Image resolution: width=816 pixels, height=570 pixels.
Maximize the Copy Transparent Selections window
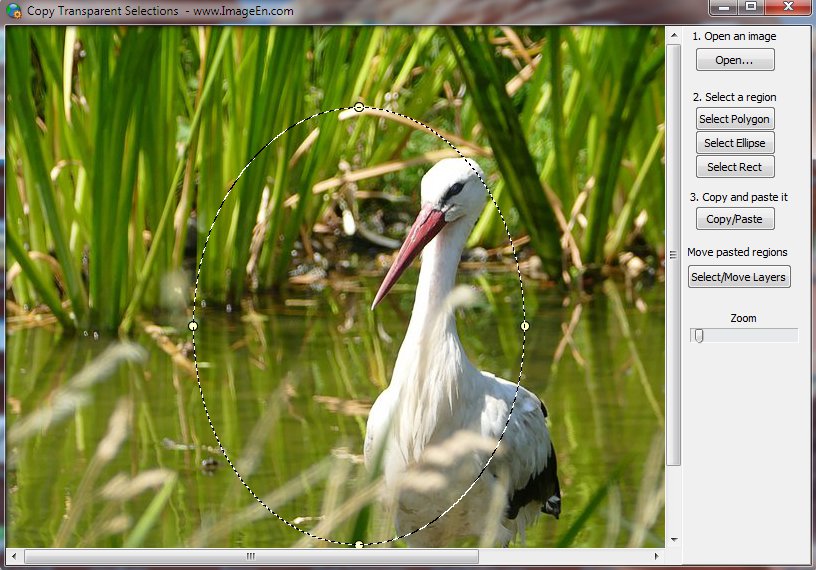[751, 7]
